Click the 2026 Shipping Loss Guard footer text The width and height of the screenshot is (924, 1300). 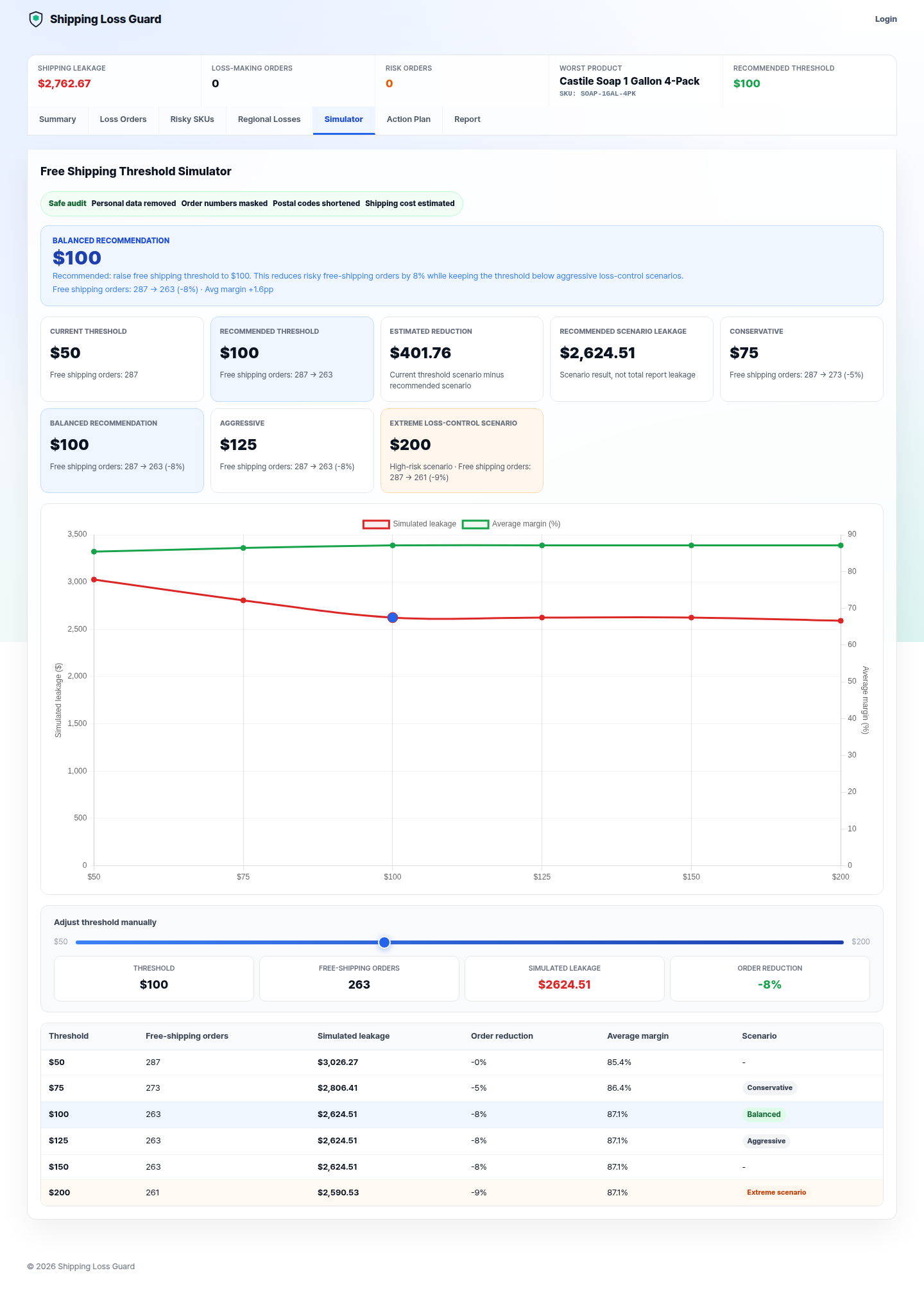(x=81, y=1267)
